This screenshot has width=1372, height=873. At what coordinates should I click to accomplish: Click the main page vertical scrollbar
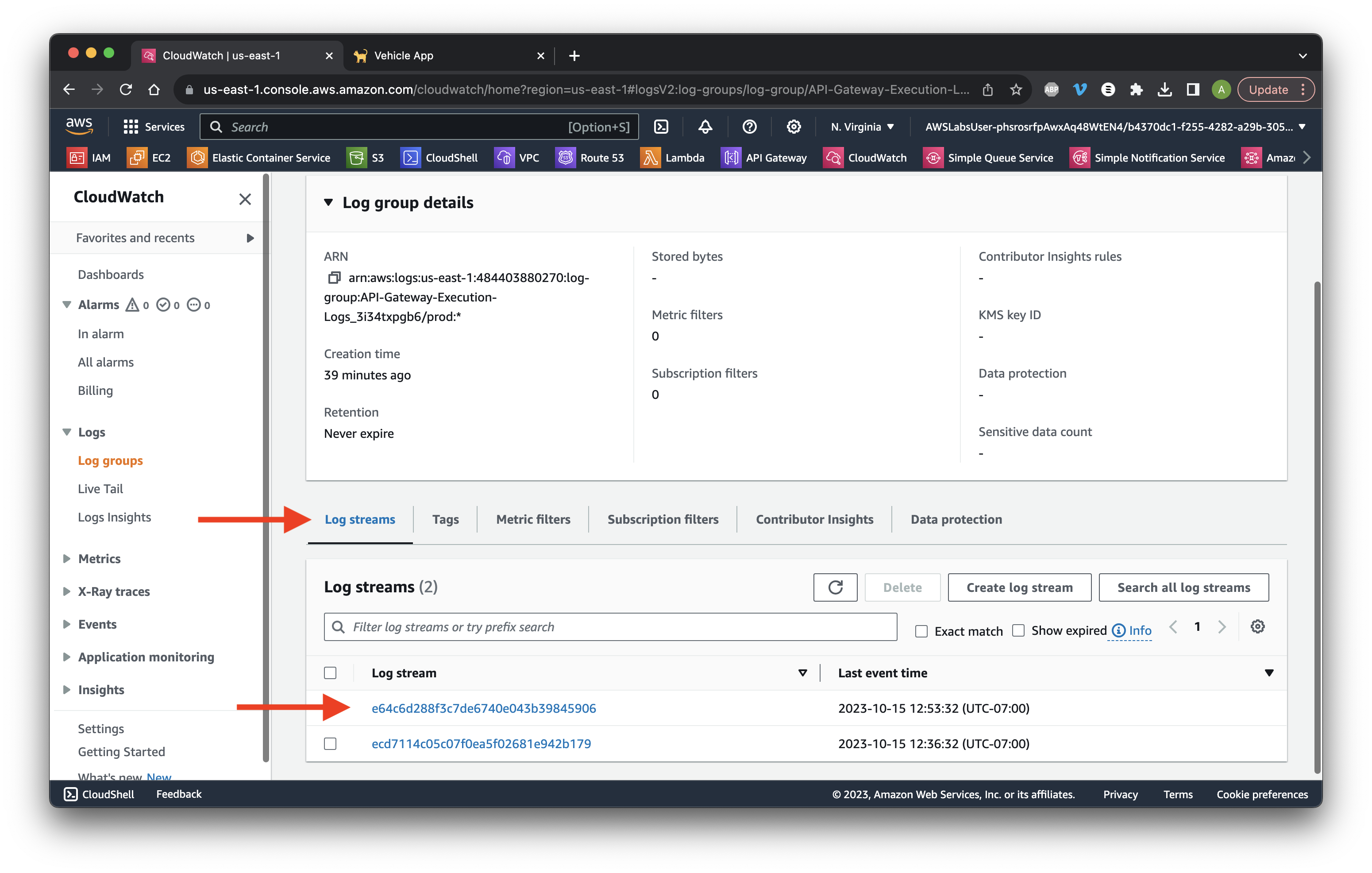[x=1316, y=527]
